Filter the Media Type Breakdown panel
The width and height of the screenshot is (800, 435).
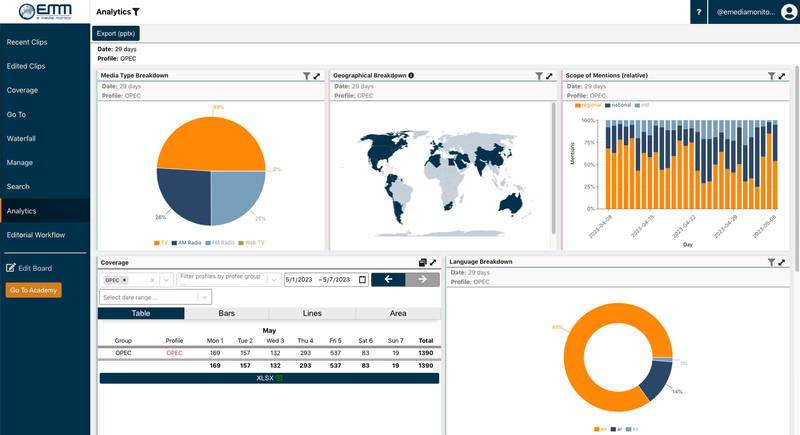coord(306,76)
